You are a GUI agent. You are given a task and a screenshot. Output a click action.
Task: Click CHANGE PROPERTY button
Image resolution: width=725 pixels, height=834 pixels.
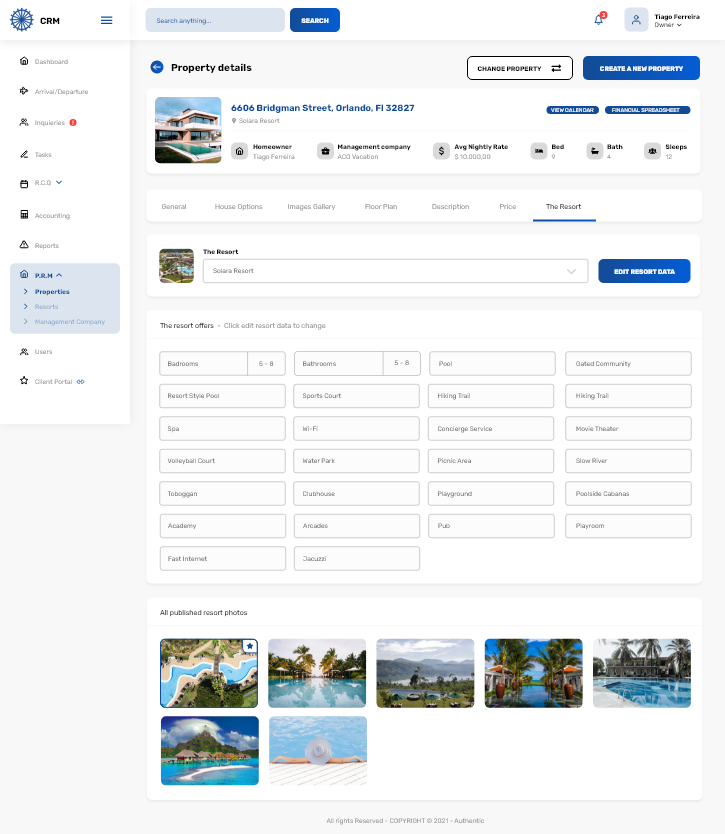[520, 68]
